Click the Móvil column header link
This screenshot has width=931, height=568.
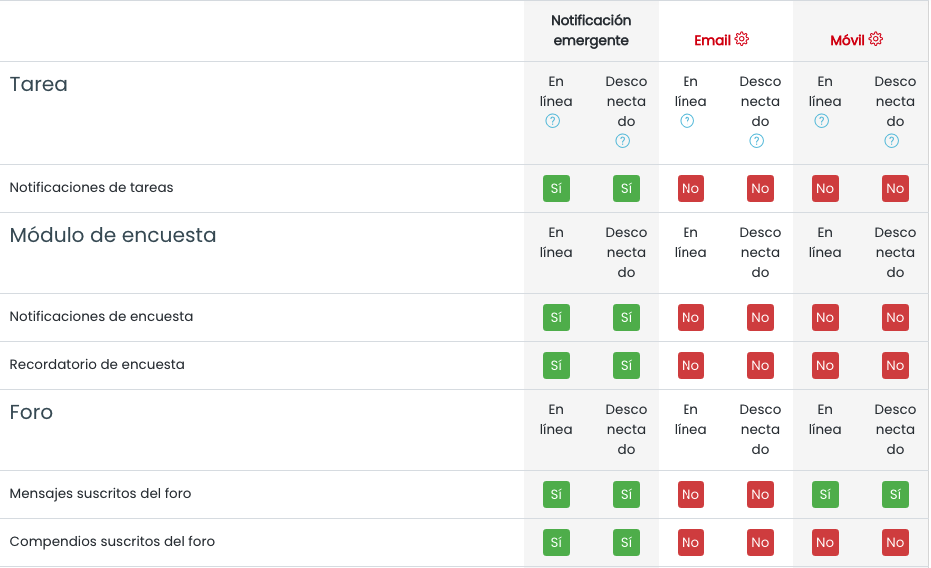(x=847, y=40)
